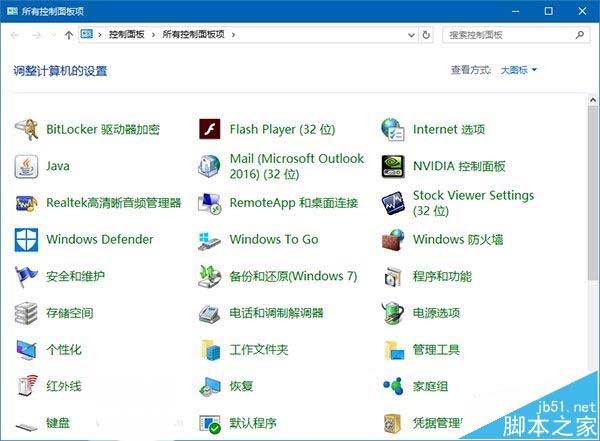This screenshot has height=441, width=600.
Task: Click the 调整计算机的设置 heading
Action: point(60,71)
